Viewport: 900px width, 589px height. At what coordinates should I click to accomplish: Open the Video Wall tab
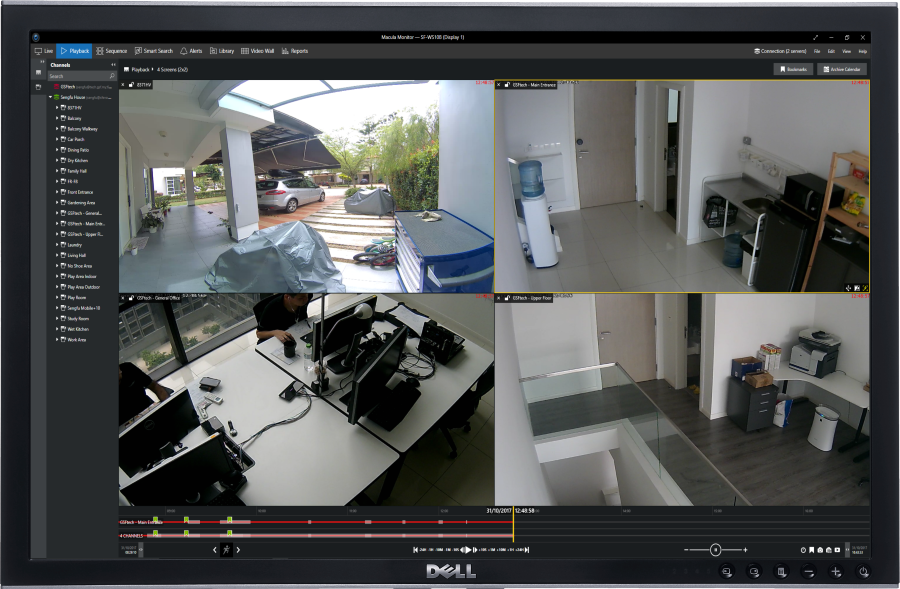pos(257,51)
